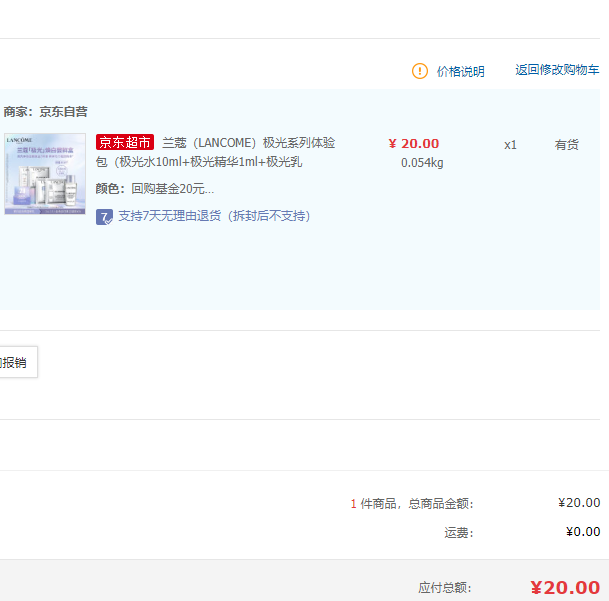Click the ¥0.00 shipping fee value

pos(583,531)
